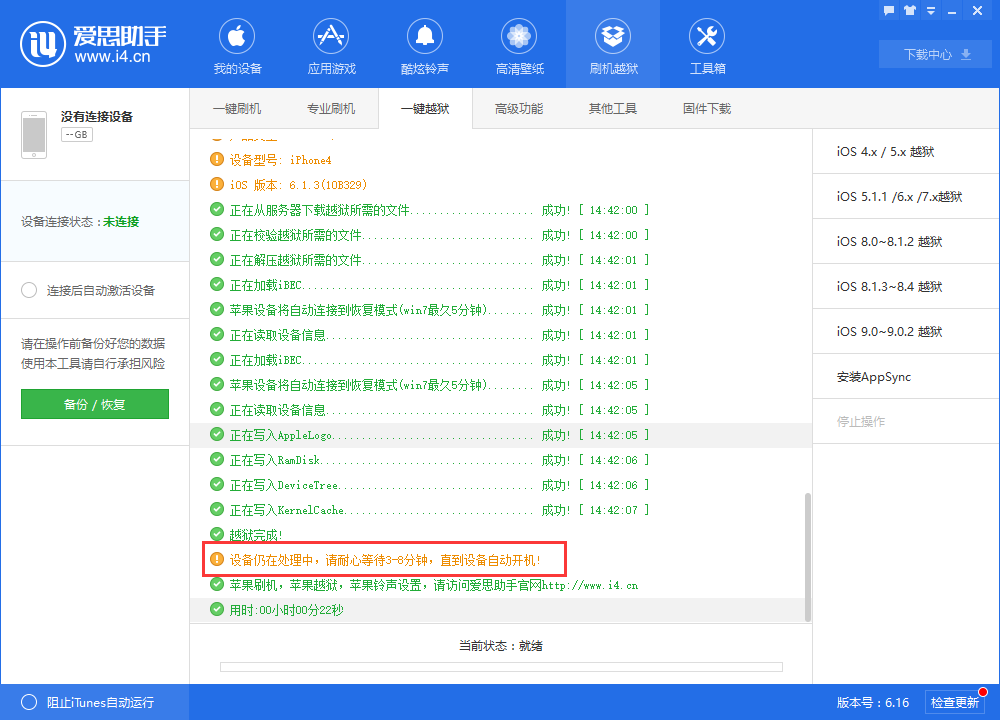Click log line 设备型号: iPhone4
This screenshot has width=1000, height=720.
(x=281, y=159)
